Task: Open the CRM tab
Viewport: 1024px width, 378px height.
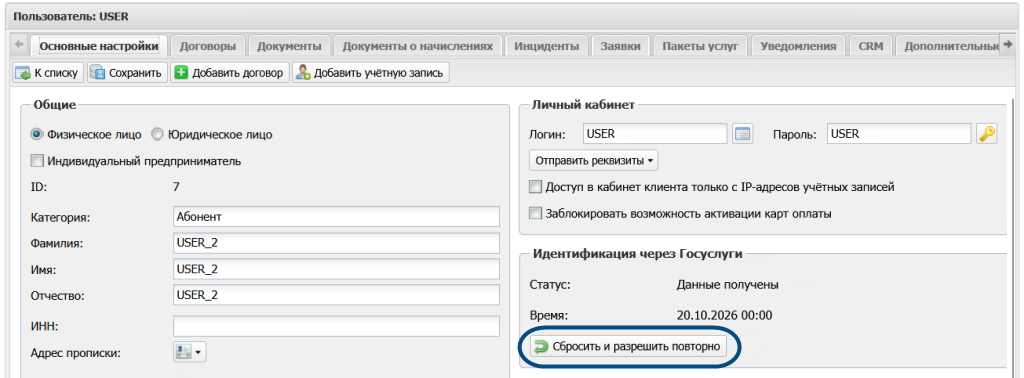Action: [871, 46]
